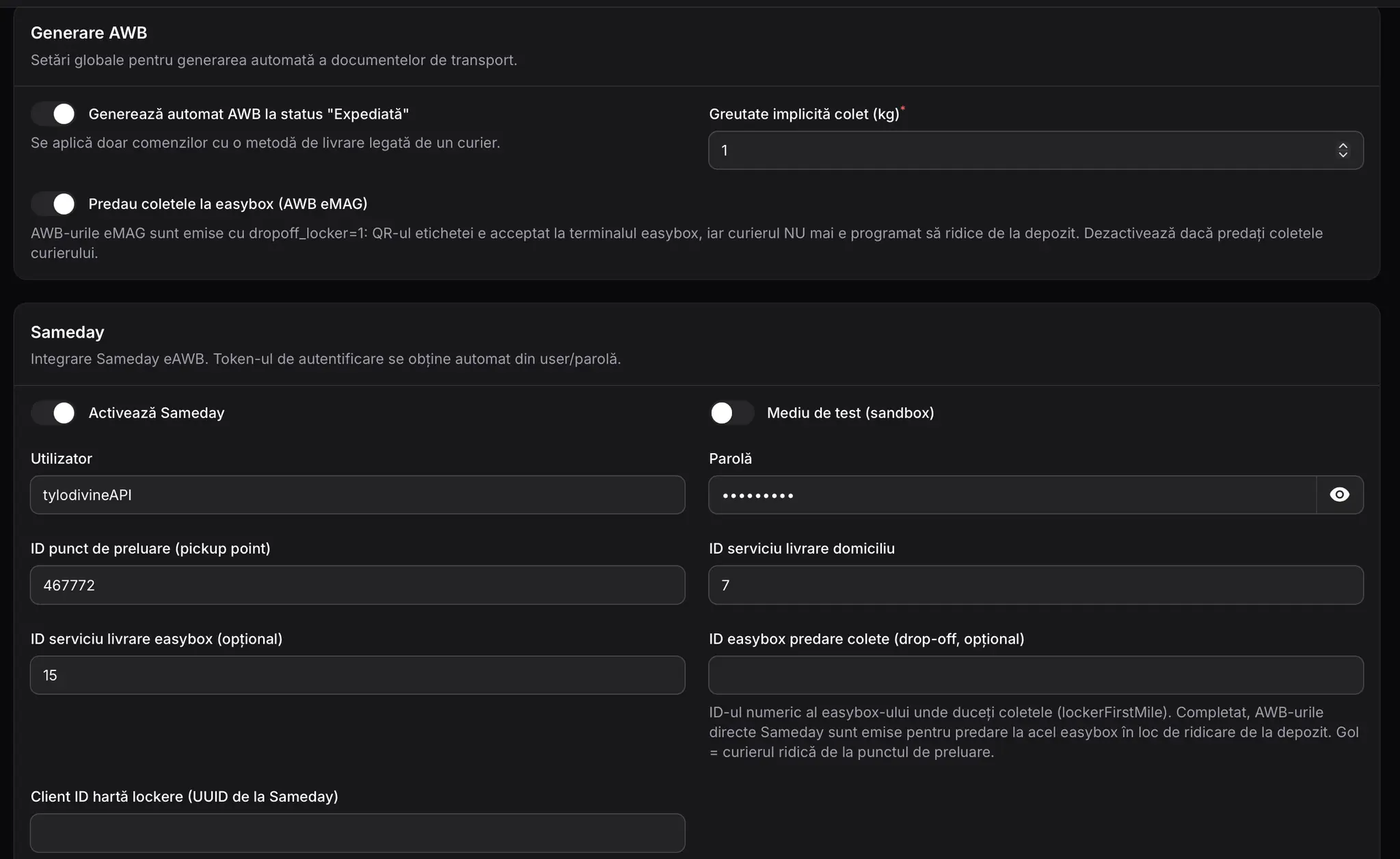The image size is (1400, 859).
Task: Click the stepper arrows on default package weight
Action: tap(1343, 150)
